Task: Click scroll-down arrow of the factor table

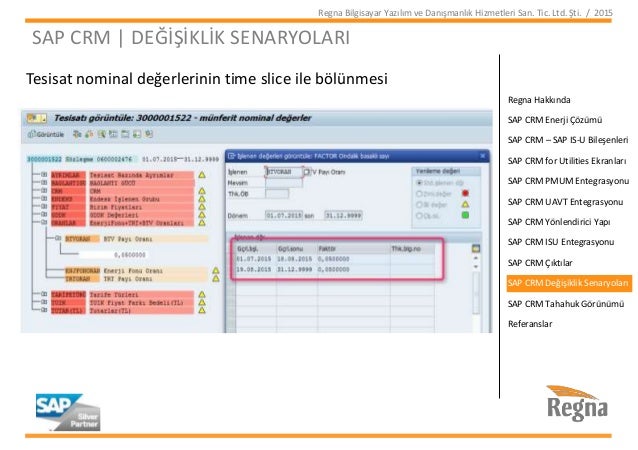Action: pyautogui.click(x=476, y=267)
